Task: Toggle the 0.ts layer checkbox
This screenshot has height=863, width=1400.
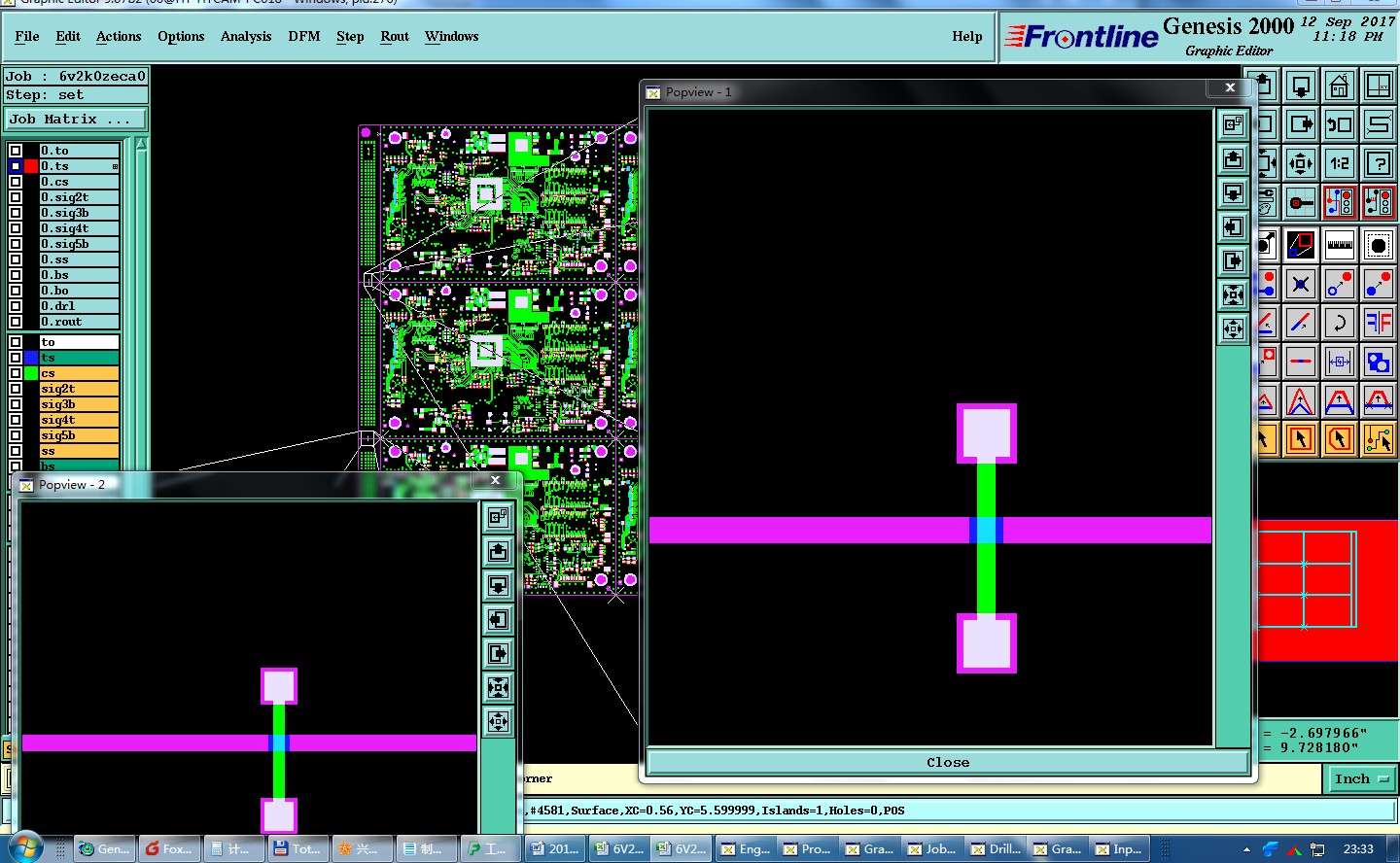Action: click(16, 166)
